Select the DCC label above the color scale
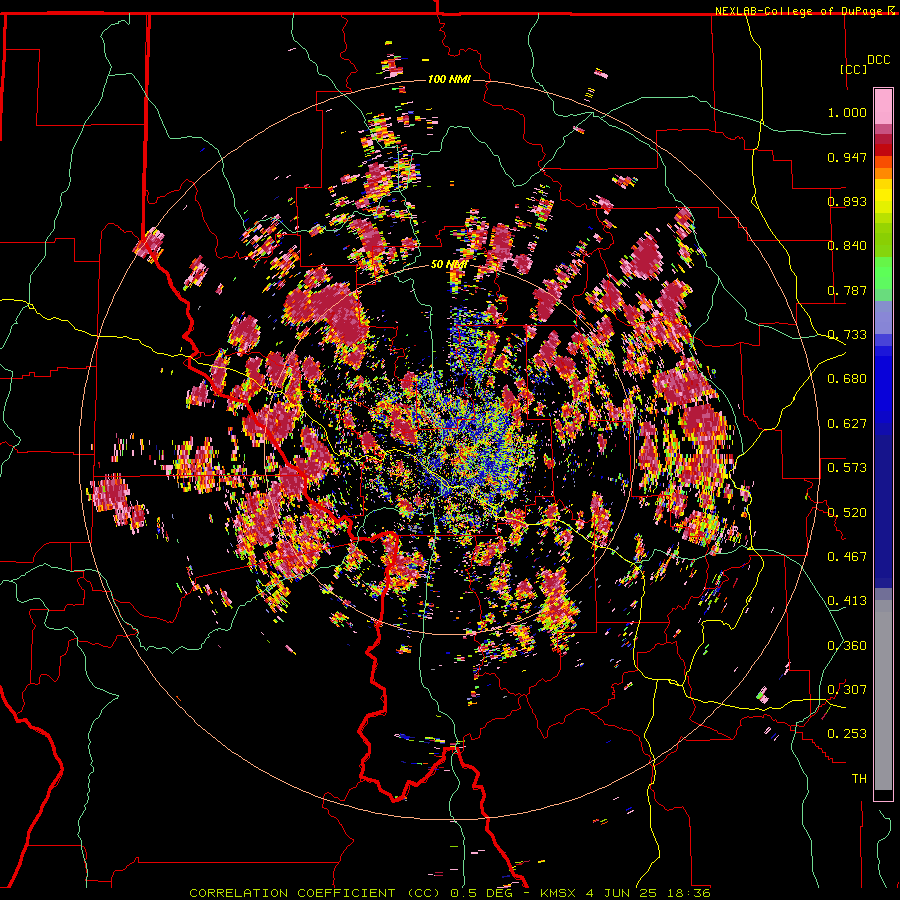This screenshot has height=900, width=900. tap(878, 60)
